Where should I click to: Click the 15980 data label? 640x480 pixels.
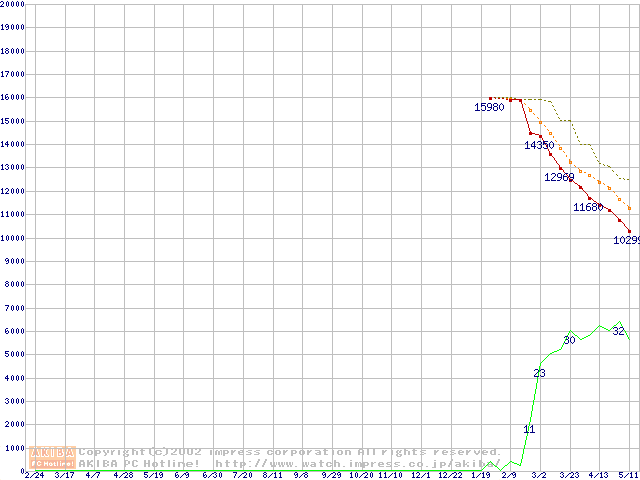[x=489, y=107]
